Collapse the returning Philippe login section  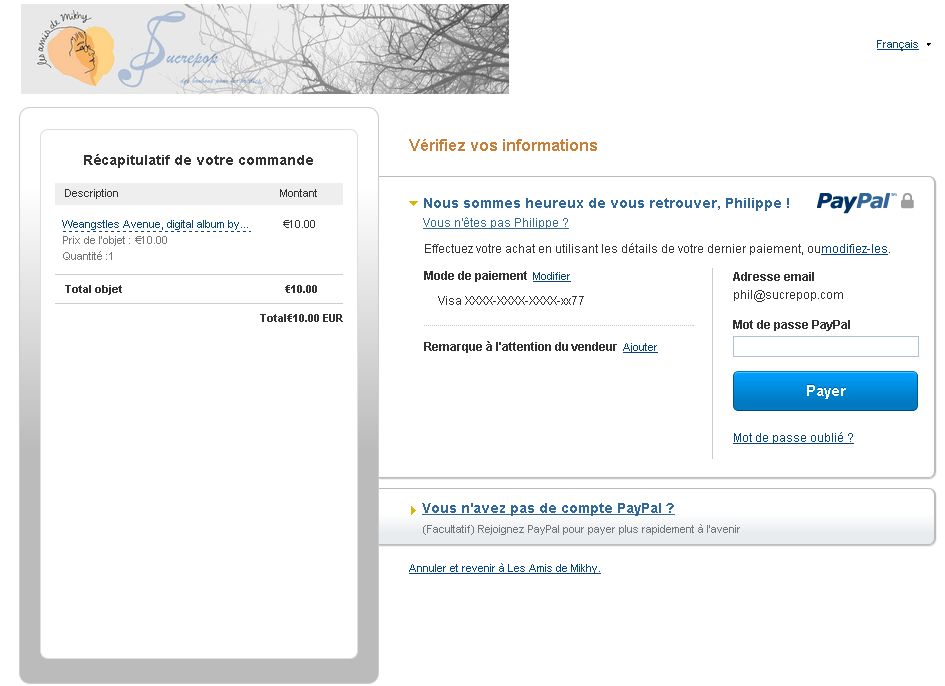tap(414, 204)
